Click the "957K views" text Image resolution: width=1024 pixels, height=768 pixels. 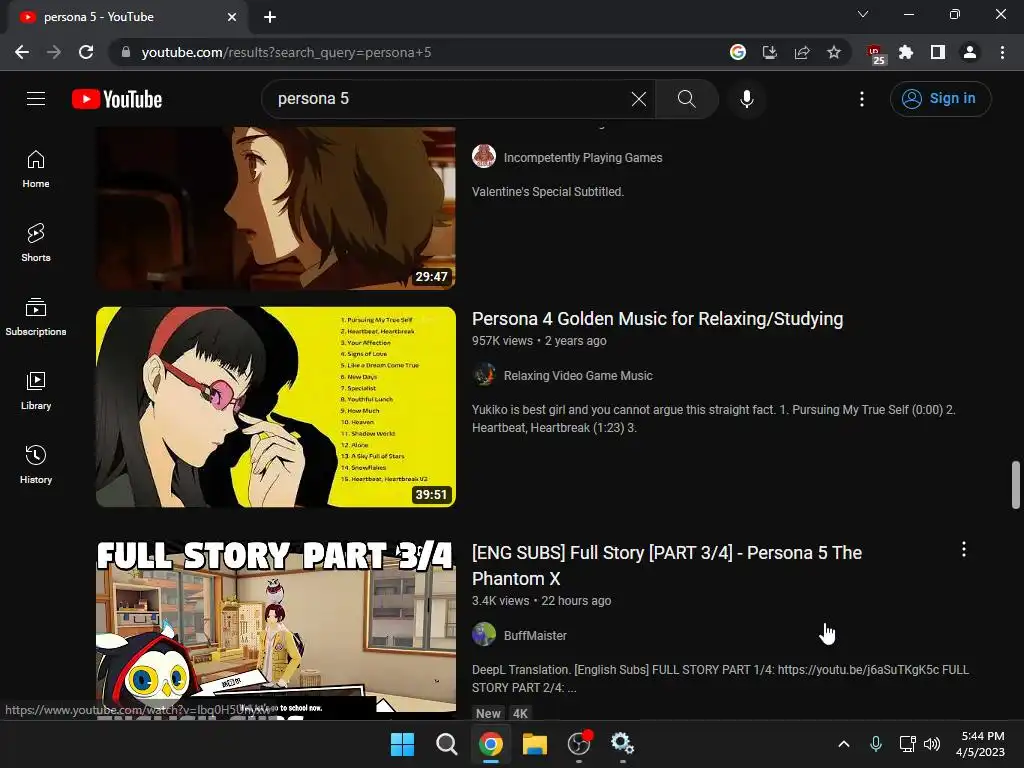(502, 341)
